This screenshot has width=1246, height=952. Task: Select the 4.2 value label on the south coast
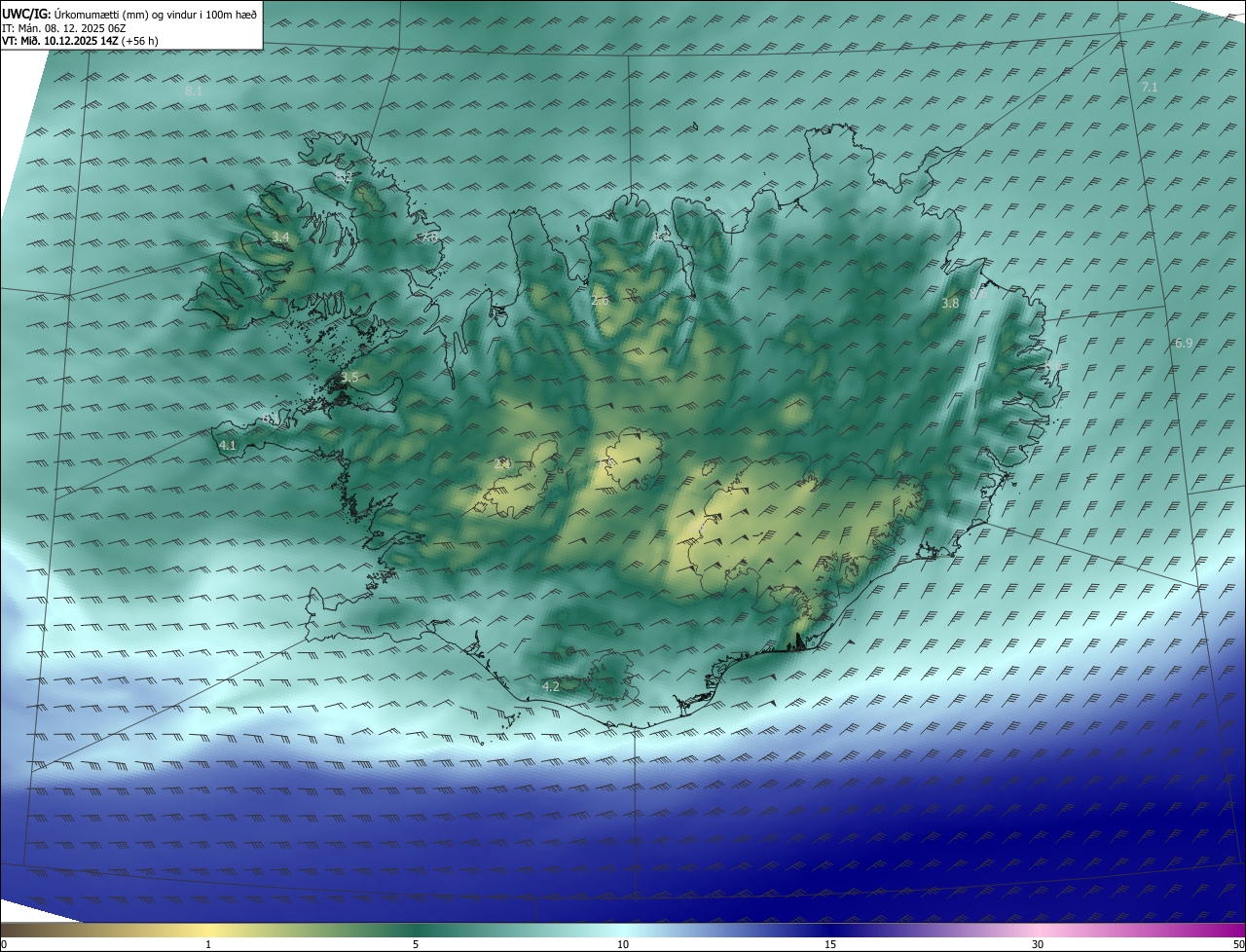tap(550, 686)
